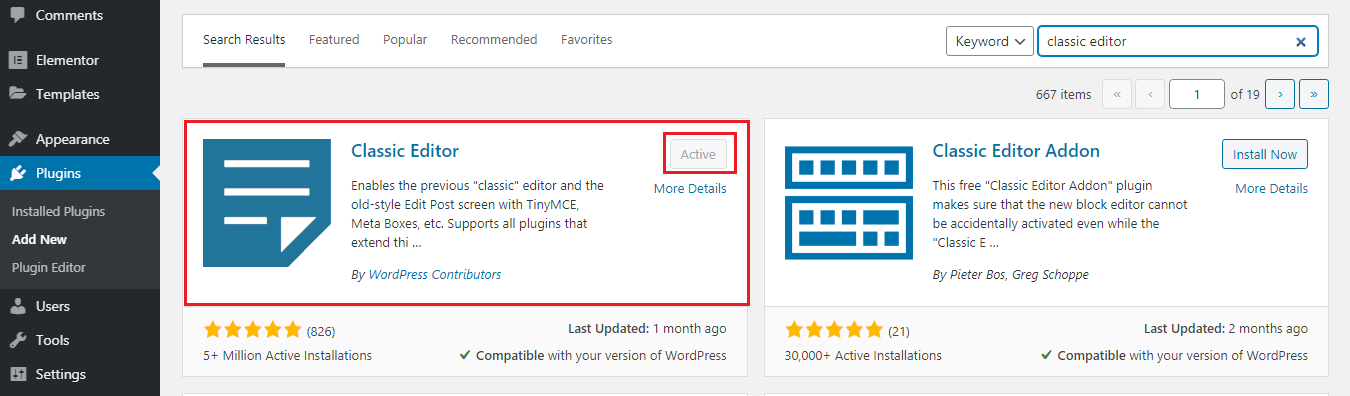
Task: Click Install Now for Classic Editor Addon
Action: point(1265,154)
